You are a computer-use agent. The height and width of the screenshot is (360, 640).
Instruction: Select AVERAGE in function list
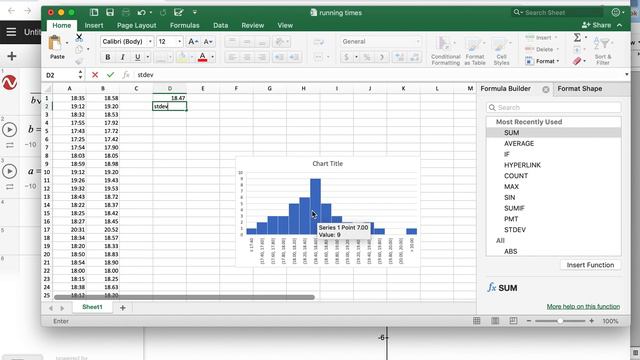pos(519,144)
